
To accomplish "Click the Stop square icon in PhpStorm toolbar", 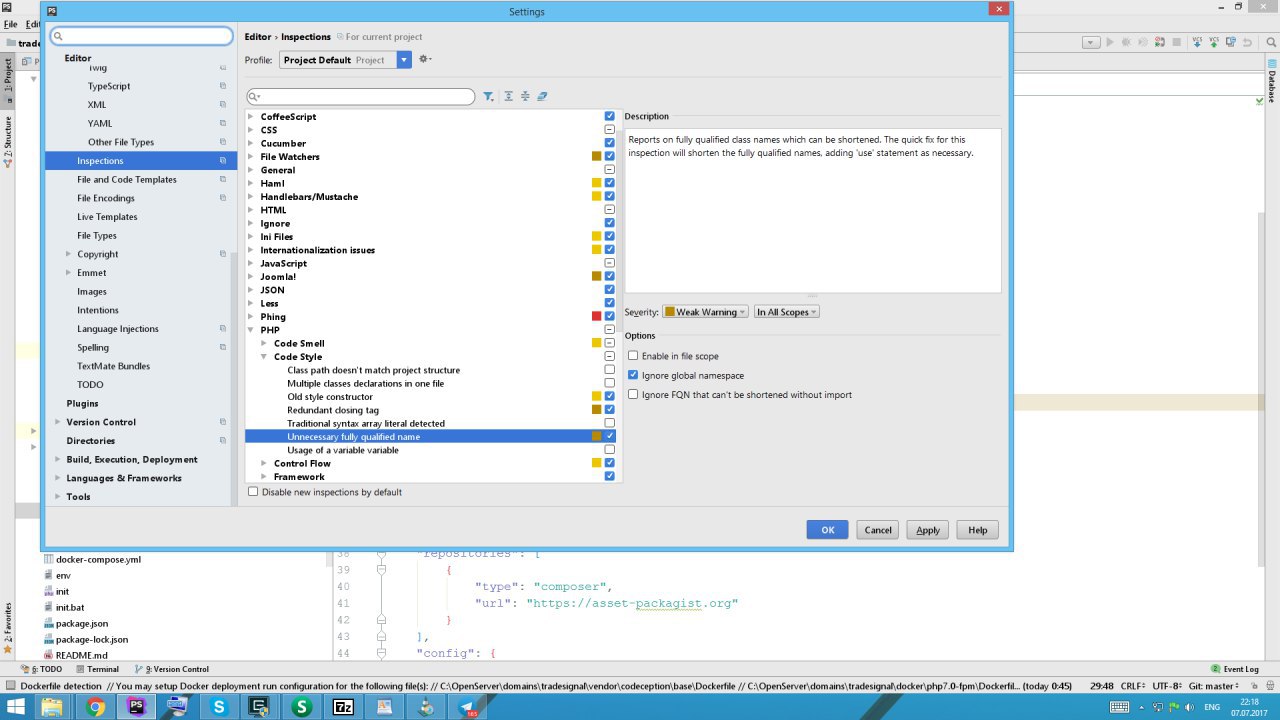I will (x=1177, y=42).
